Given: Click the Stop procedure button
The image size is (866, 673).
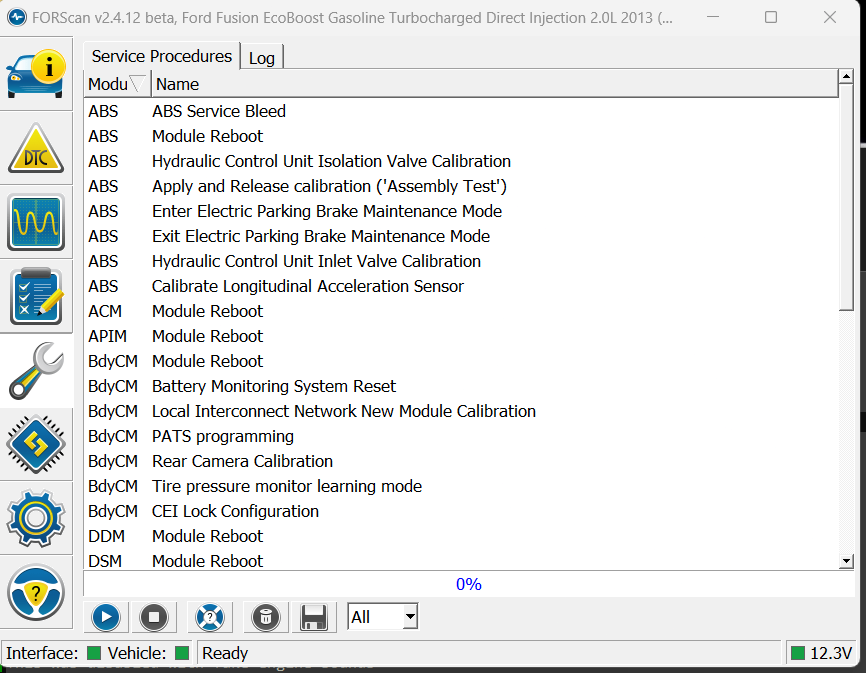Looking at the screenshot, I should pyautogui.click(x=154, y=617).
